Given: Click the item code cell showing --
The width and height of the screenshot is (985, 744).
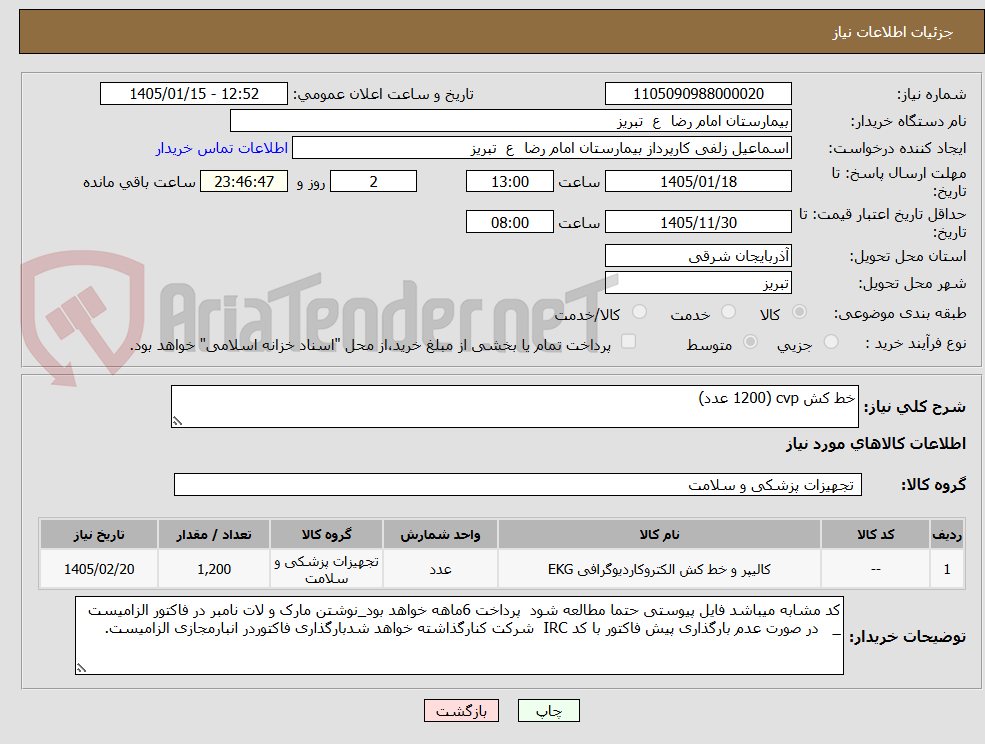Looking at the screenshot, I should point(876,569).
